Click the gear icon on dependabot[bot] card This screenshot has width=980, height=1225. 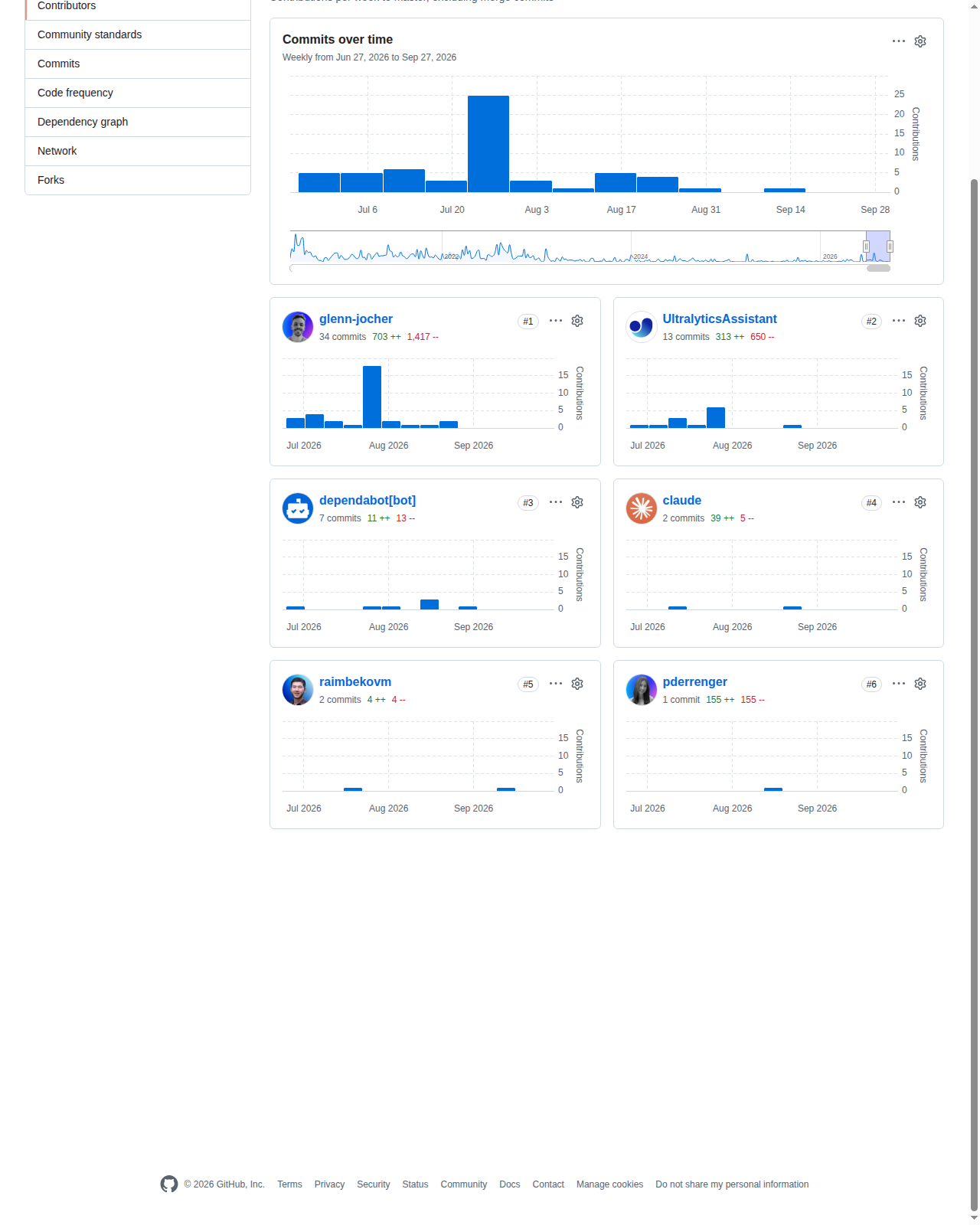[577, 502]
